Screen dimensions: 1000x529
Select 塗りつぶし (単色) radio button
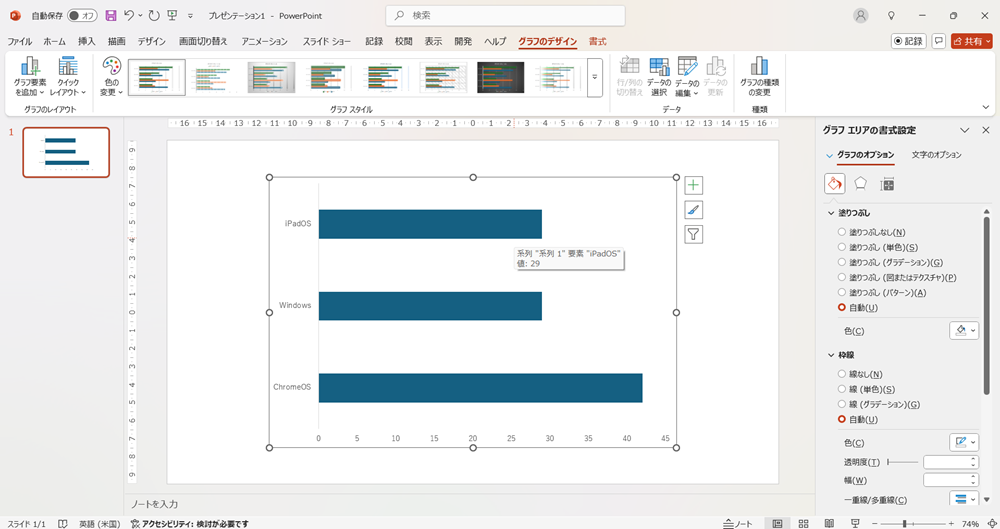click(x=842, y=247)
